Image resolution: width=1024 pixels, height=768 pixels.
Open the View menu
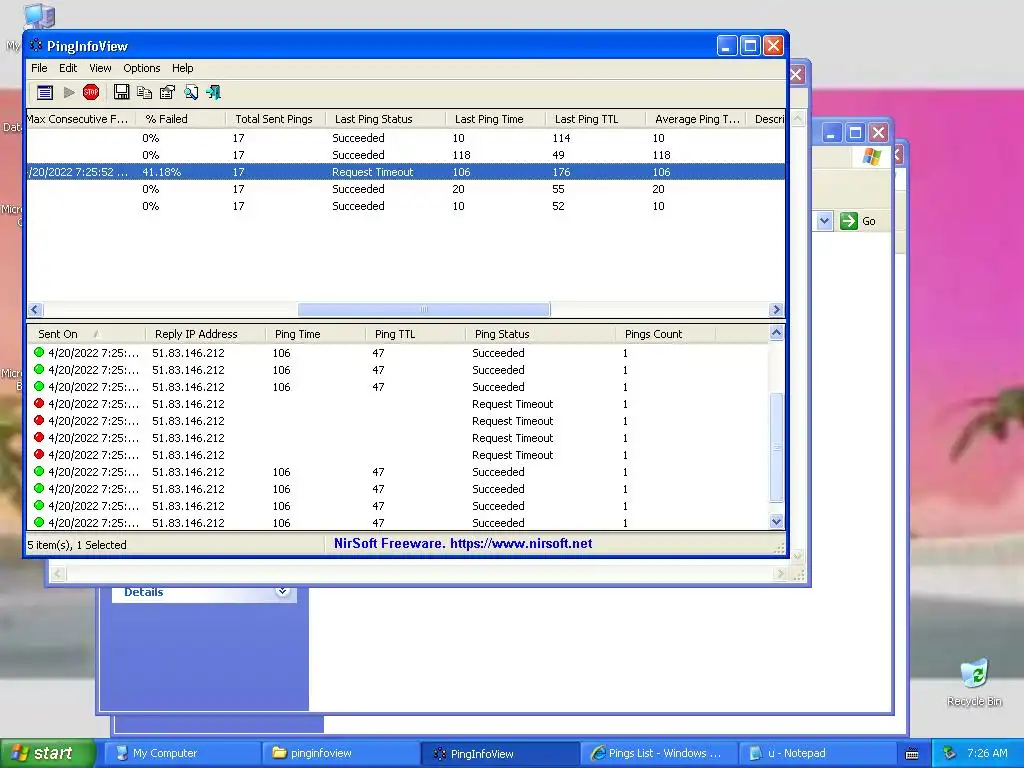(100, 68)
